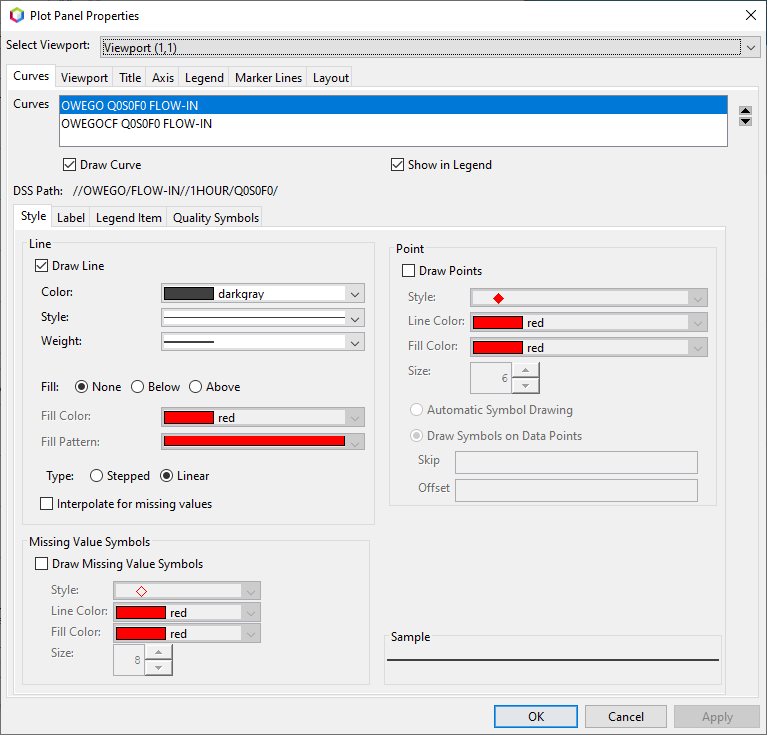
Task: Decrease missing value symbol Size
Action: (x=158, y=668)
